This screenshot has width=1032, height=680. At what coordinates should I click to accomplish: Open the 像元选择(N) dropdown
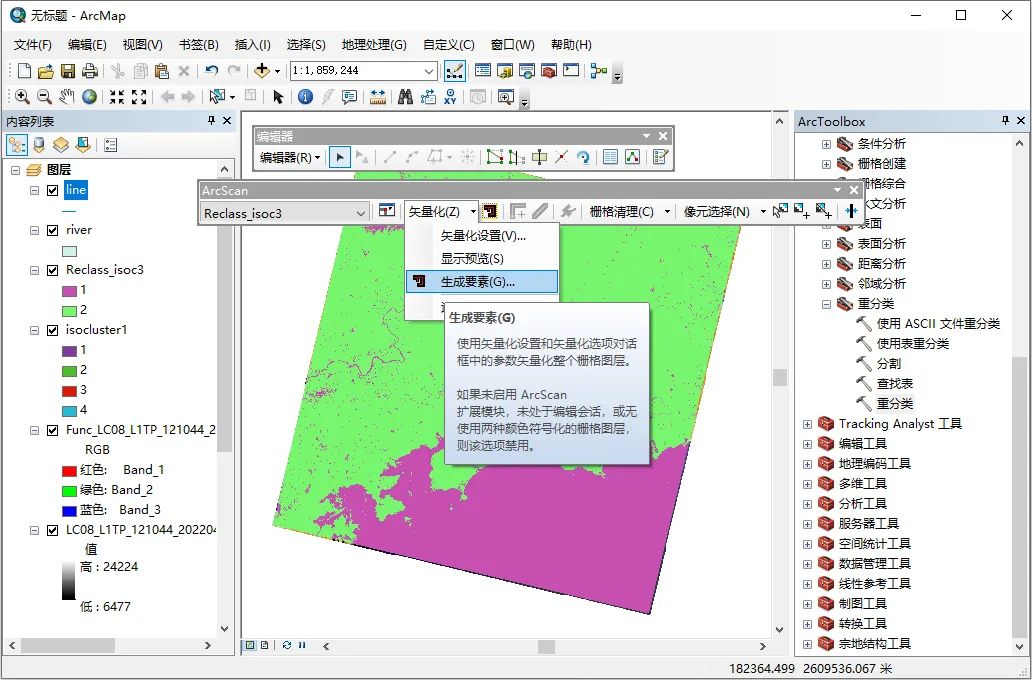725,211
